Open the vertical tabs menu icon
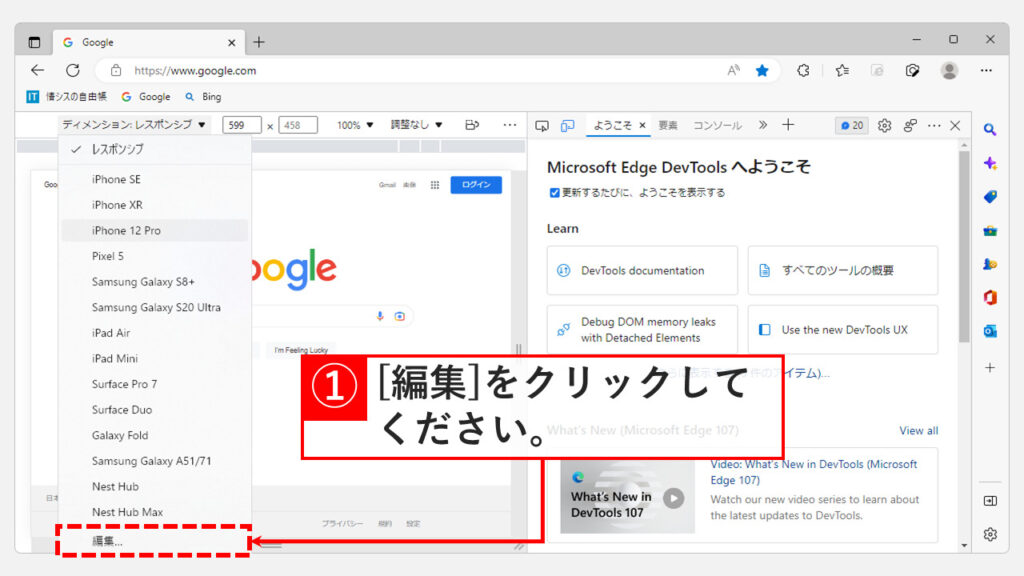The height and width of the screenshot is (576, 1024). click(x=34, y=42)
